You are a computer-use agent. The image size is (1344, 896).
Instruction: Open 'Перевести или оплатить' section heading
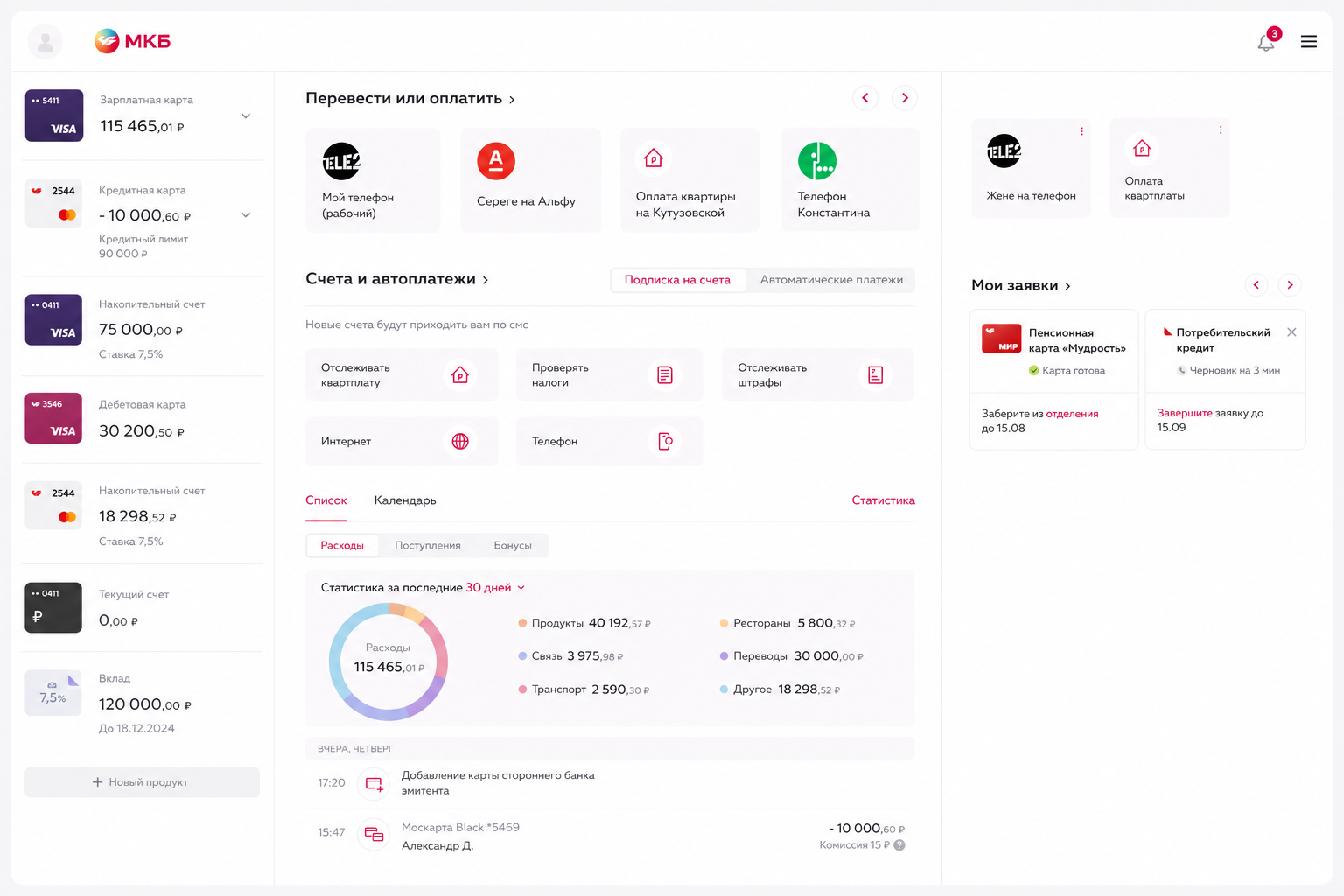pyautogui.click(x=409, y=99)
